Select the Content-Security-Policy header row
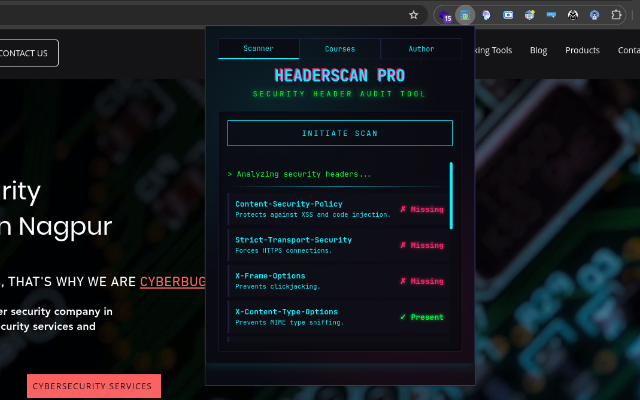 339,209
